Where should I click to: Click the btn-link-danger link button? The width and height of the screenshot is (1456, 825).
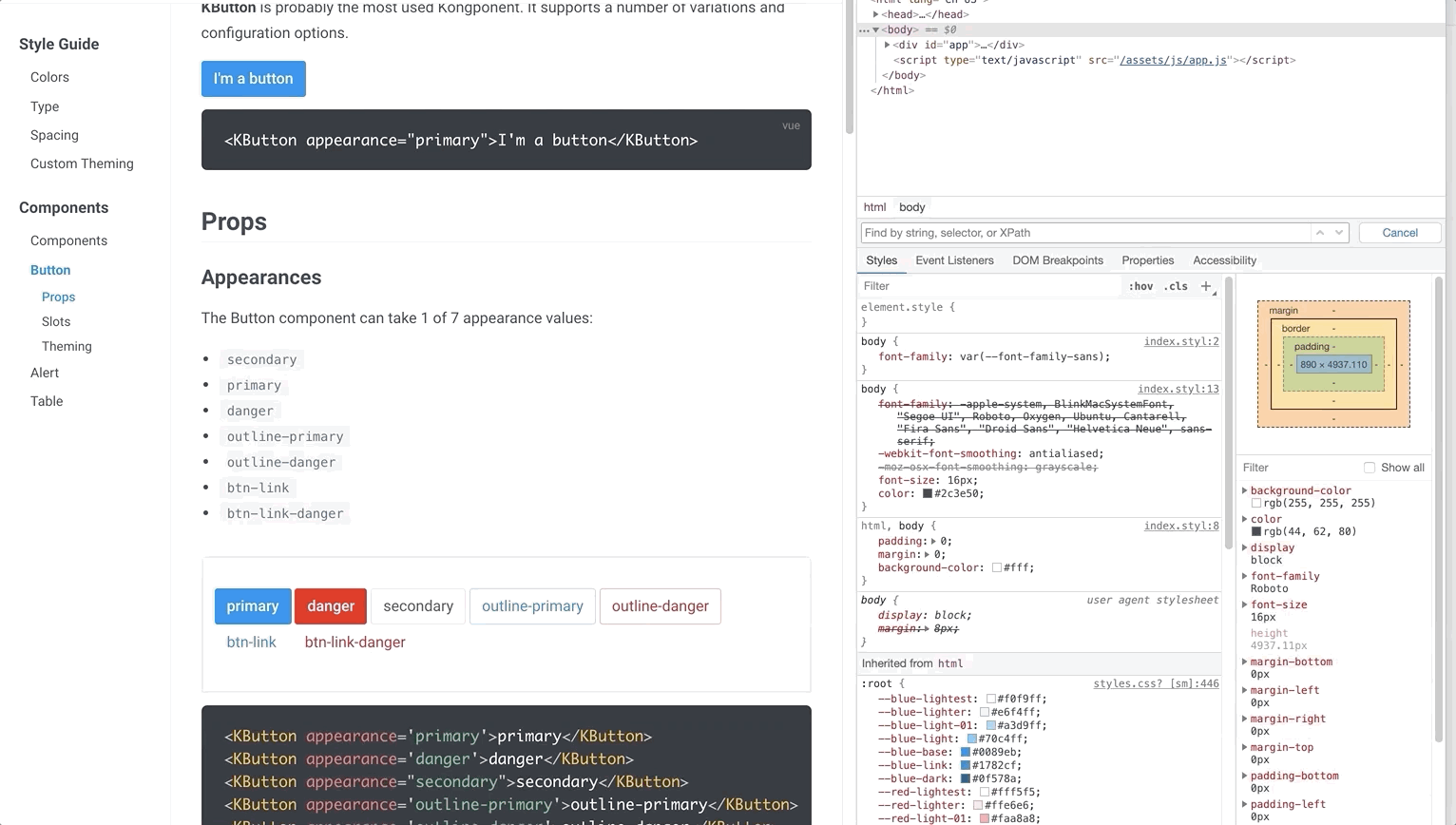coord(354,643)
